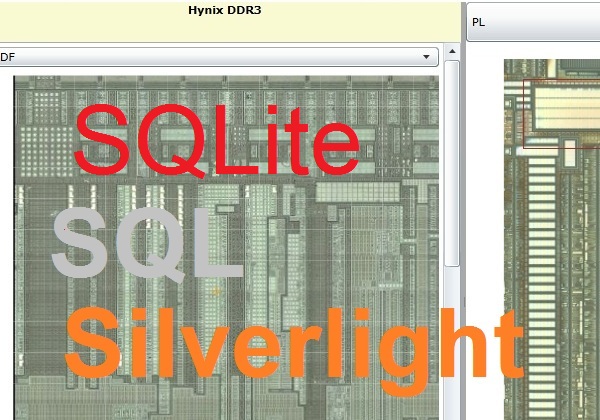600x420 pixels.
Task: Click the dropdown arrow of DF combo box
Action: [426, 57]
